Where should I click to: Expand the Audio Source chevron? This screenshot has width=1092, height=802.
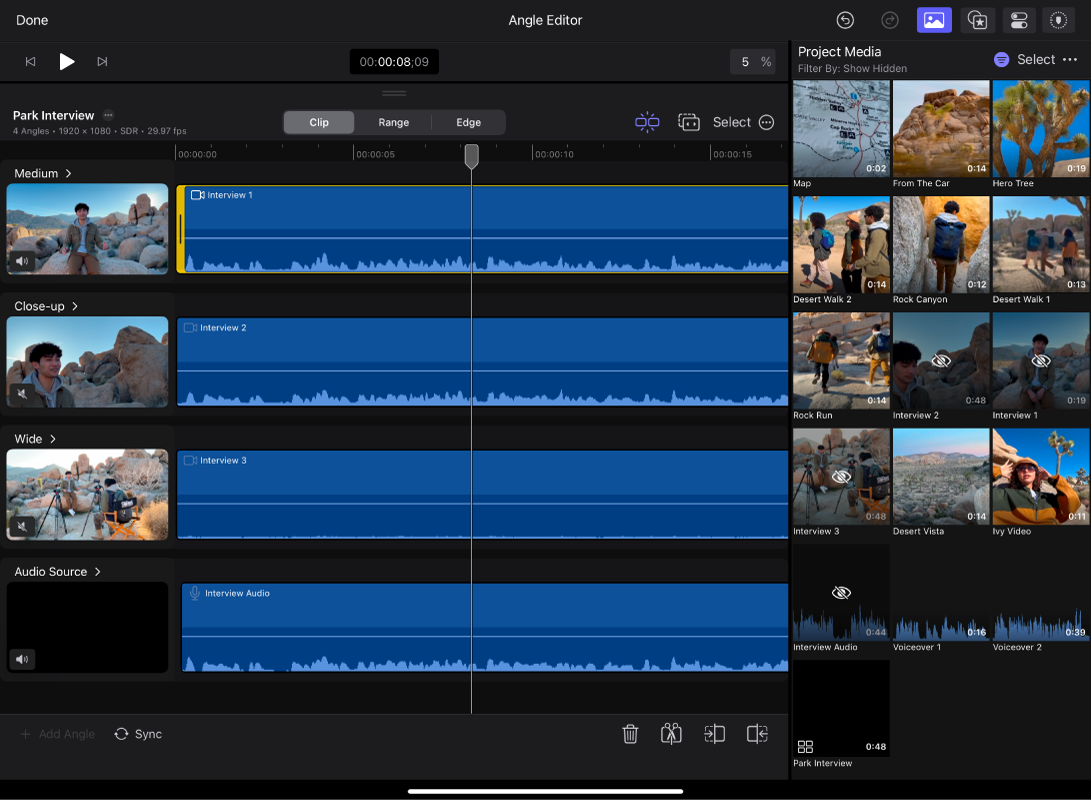(96, 572)
